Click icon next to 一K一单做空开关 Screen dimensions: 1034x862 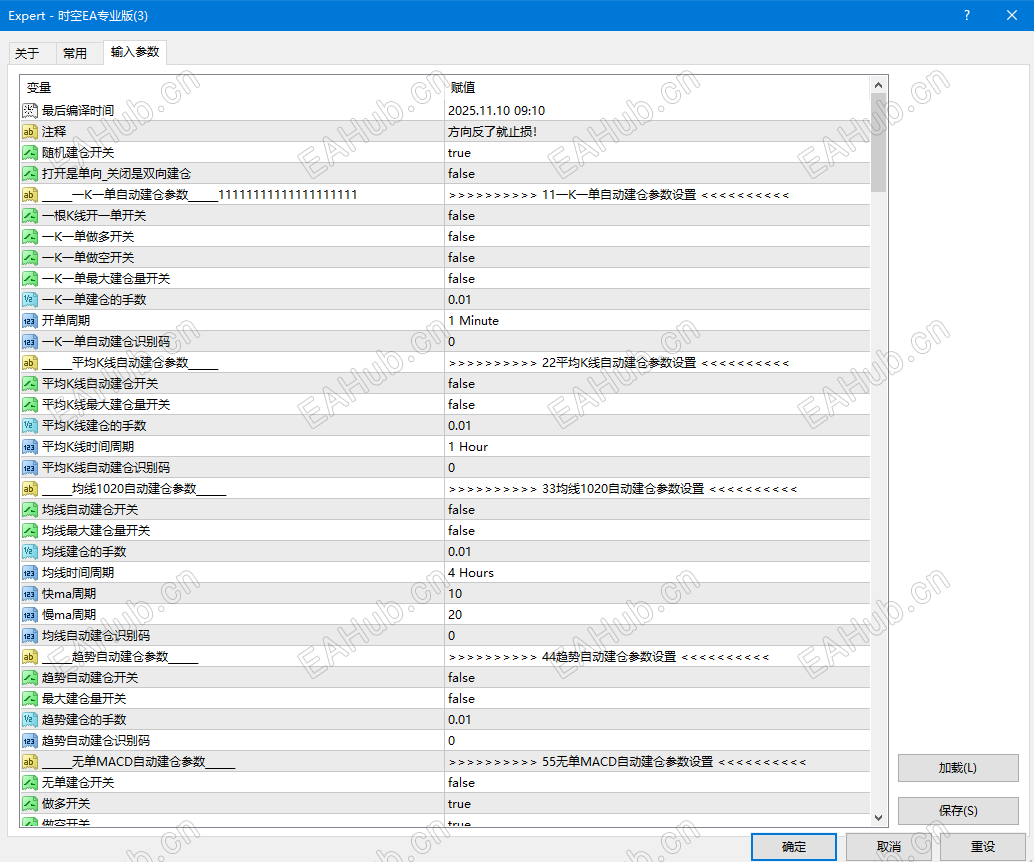click(x=30, y=258)
